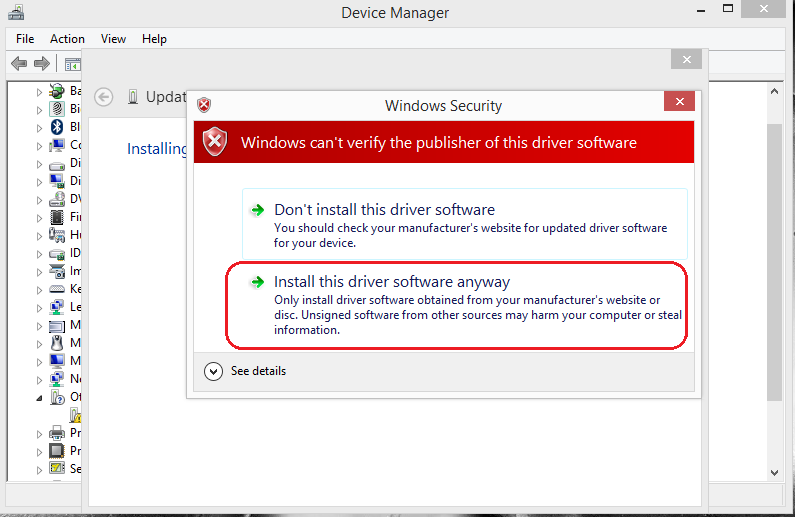Expand the 'Bl' Bluetooth tree node
The image size is (795, 517).
tap(39, 128)
